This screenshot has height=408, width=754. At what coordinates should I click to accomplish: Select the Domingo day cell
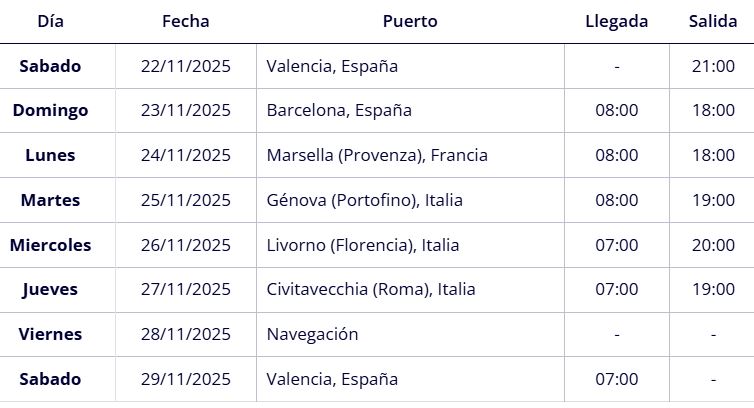point(50,110)
